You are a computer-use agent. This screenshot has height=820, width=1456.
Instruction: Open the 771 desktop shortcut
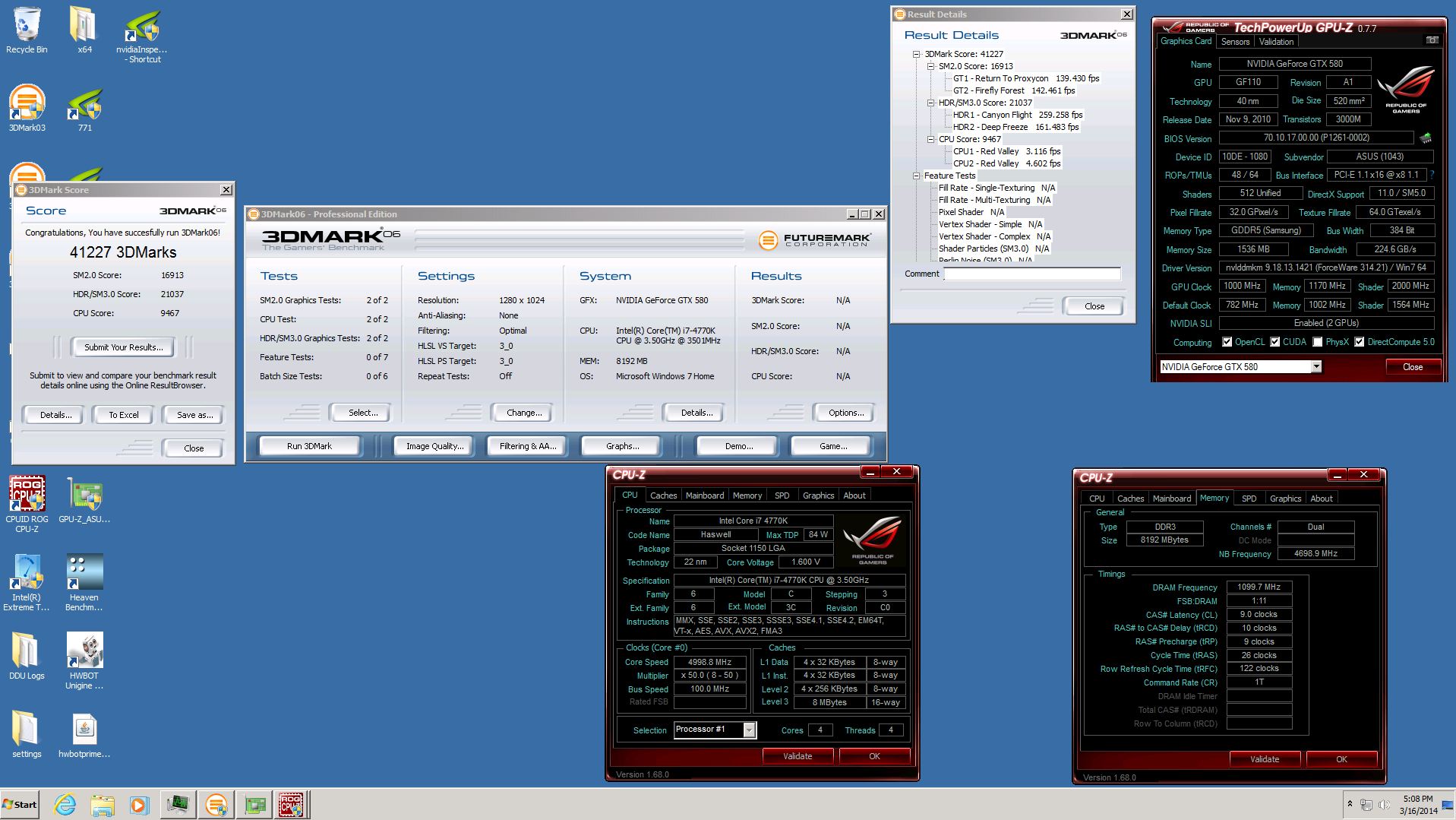84,108
